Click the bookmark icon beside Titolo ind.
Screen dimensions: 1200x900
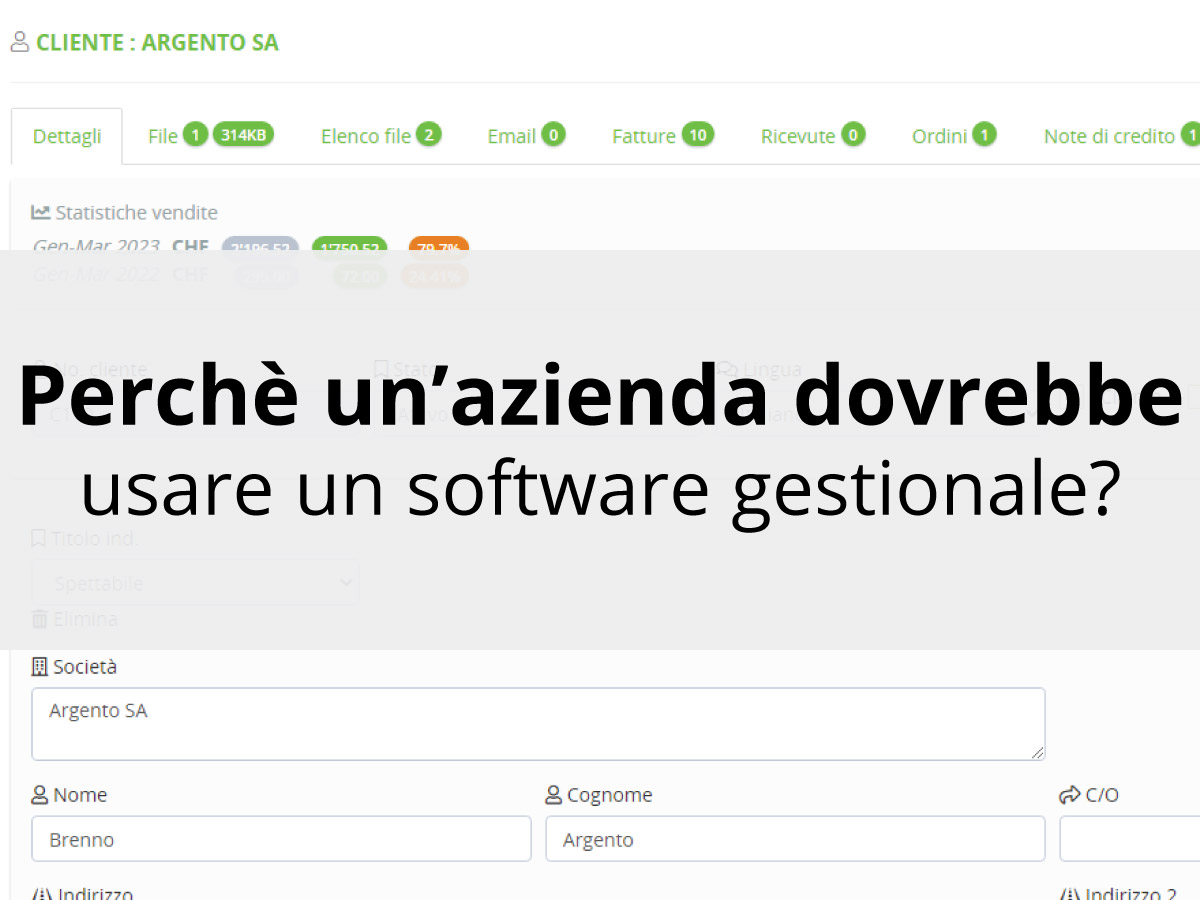pos(38,538)
